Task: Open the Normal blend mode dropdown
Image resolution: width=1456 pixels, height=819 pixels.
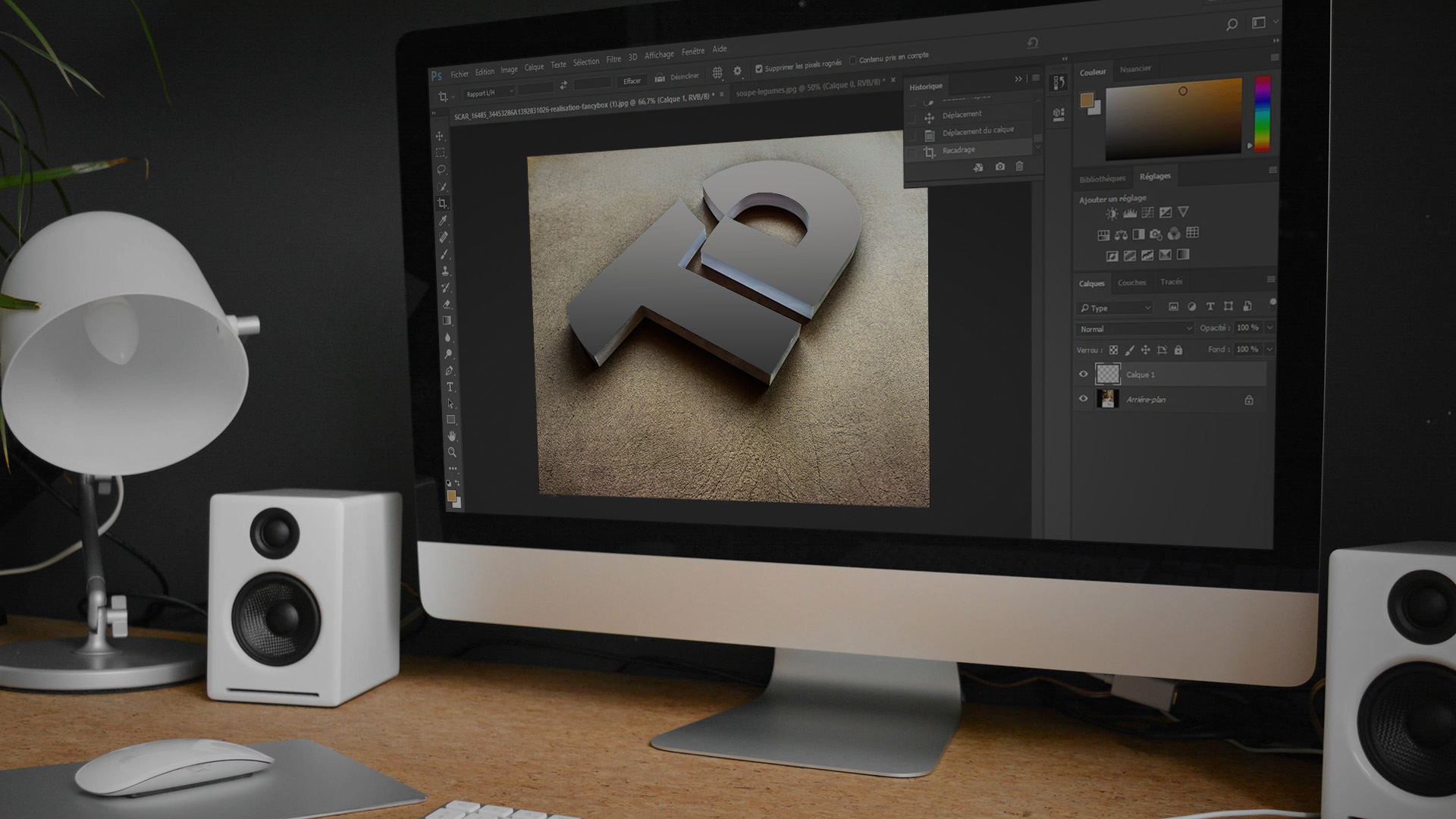Action: point(1134,329)
